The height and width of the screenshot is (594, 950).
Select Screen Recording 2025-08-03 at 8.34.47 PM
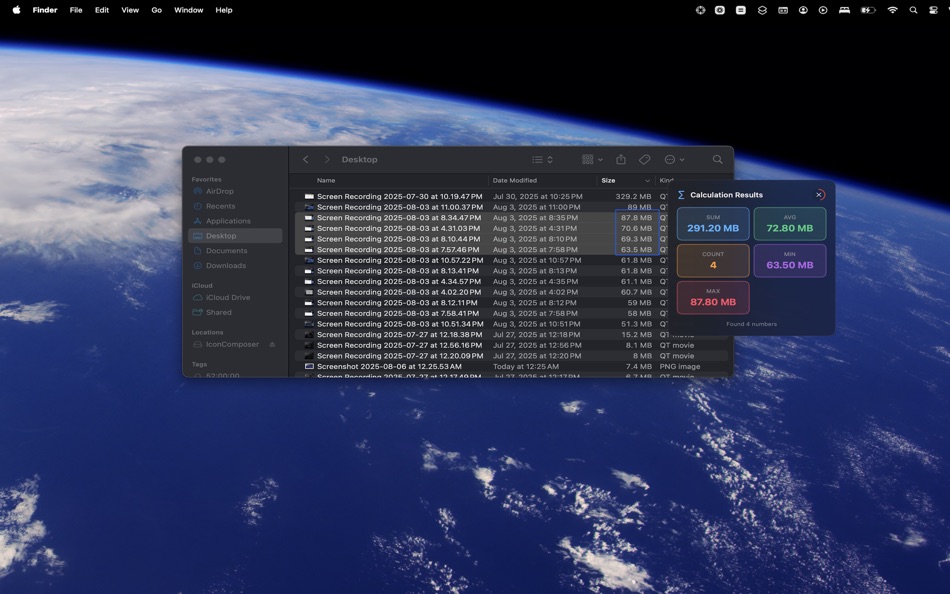pos(398,218)
